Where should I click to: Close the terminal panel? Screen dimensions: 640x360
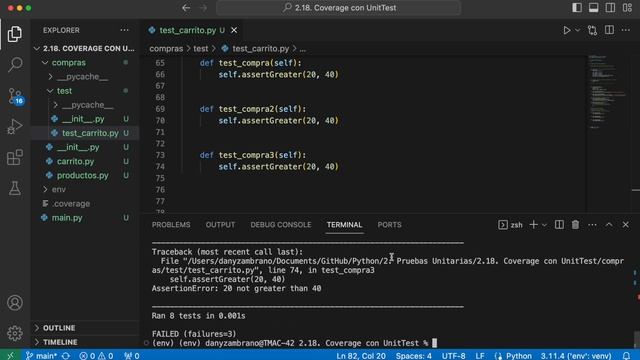click(626, 225)
